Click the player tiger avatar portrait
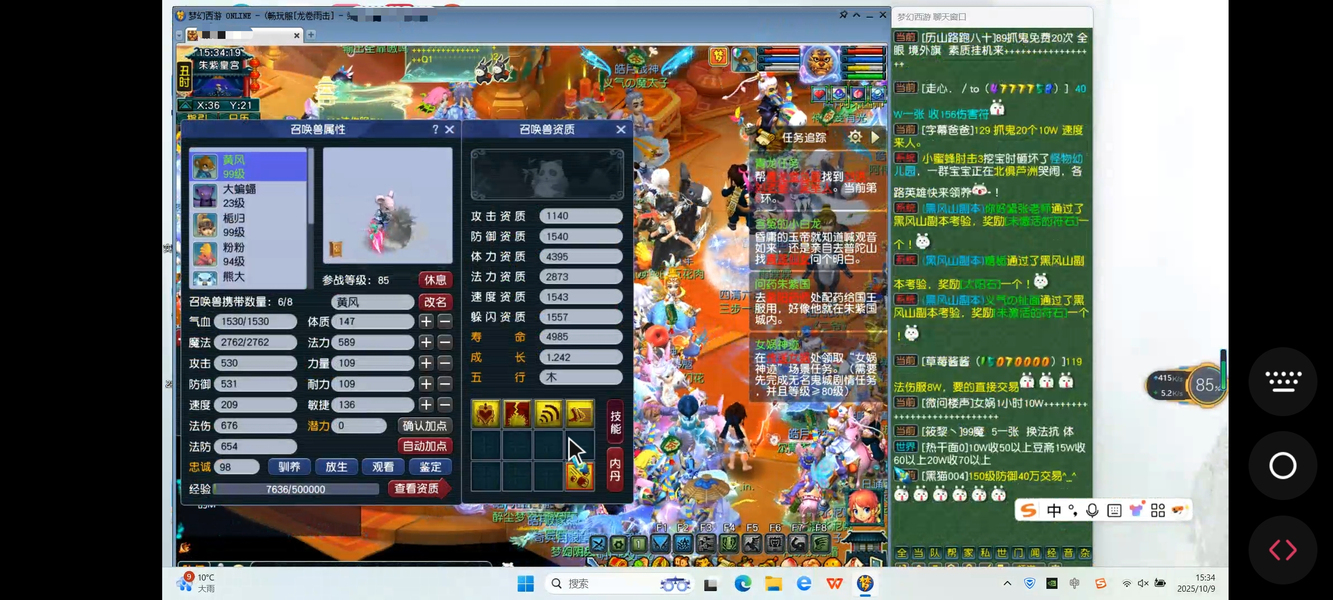 click(821, 62)
